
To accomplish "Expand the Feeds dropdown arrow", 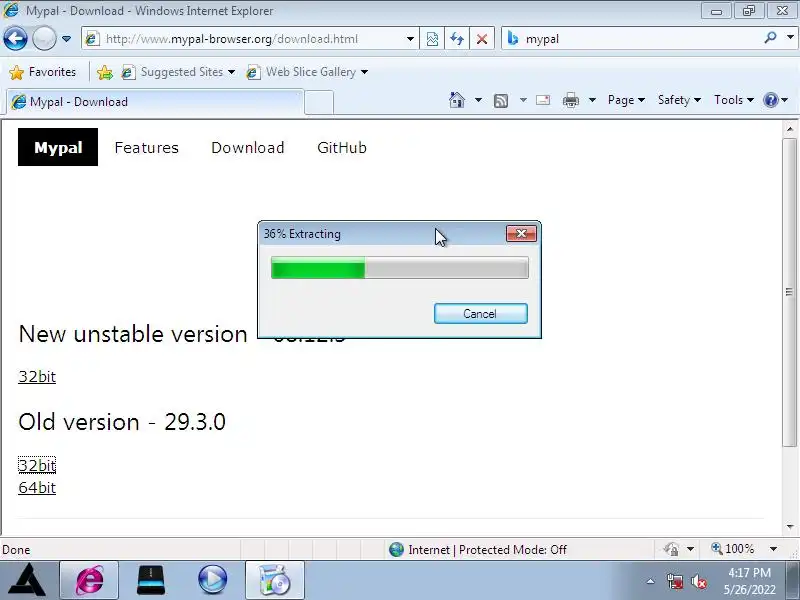I will click(x=523, y=100).
